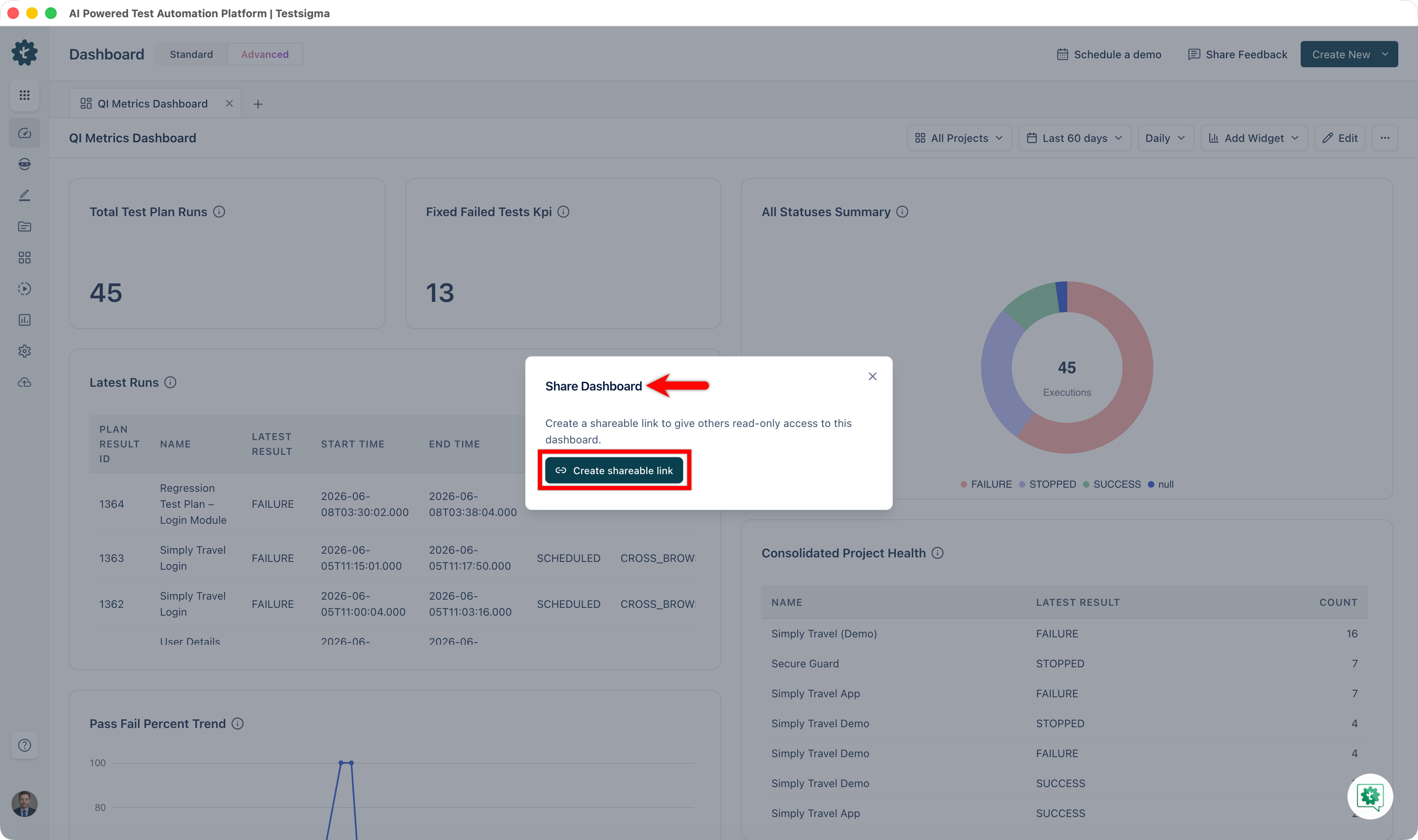1418x840 pixels.
Task: Open the pencil create-tests sidebar icon
Action: click(x=24, y=195)
